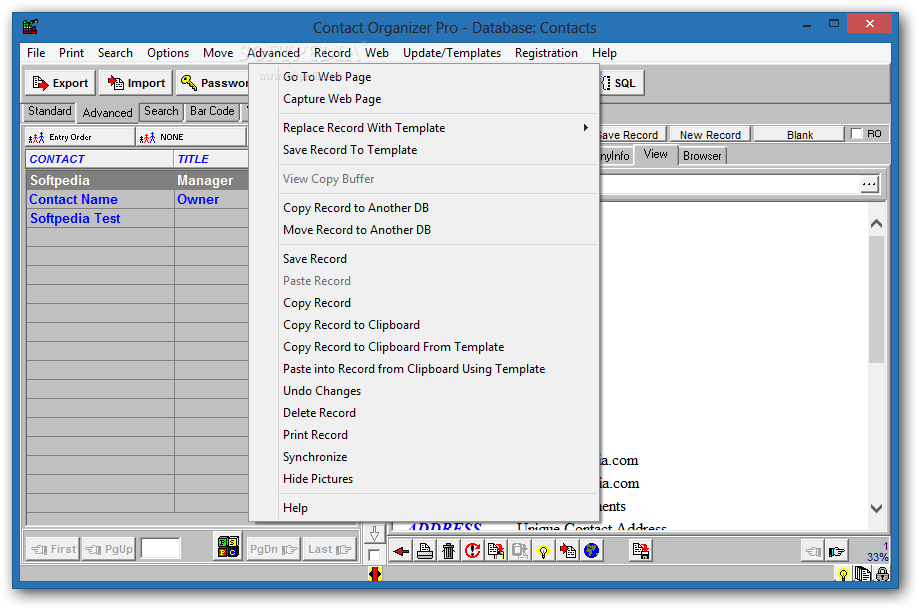Open the Move menu
919x609 pixels.
tap(218, 53)
